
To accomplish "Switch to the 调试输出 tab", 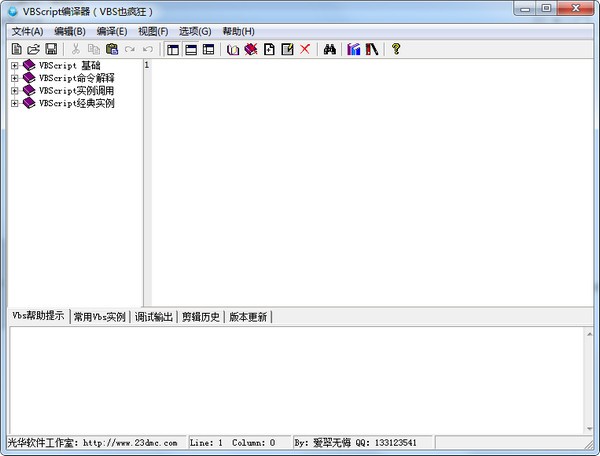I will pyautogui.click(x=153, y=317).
